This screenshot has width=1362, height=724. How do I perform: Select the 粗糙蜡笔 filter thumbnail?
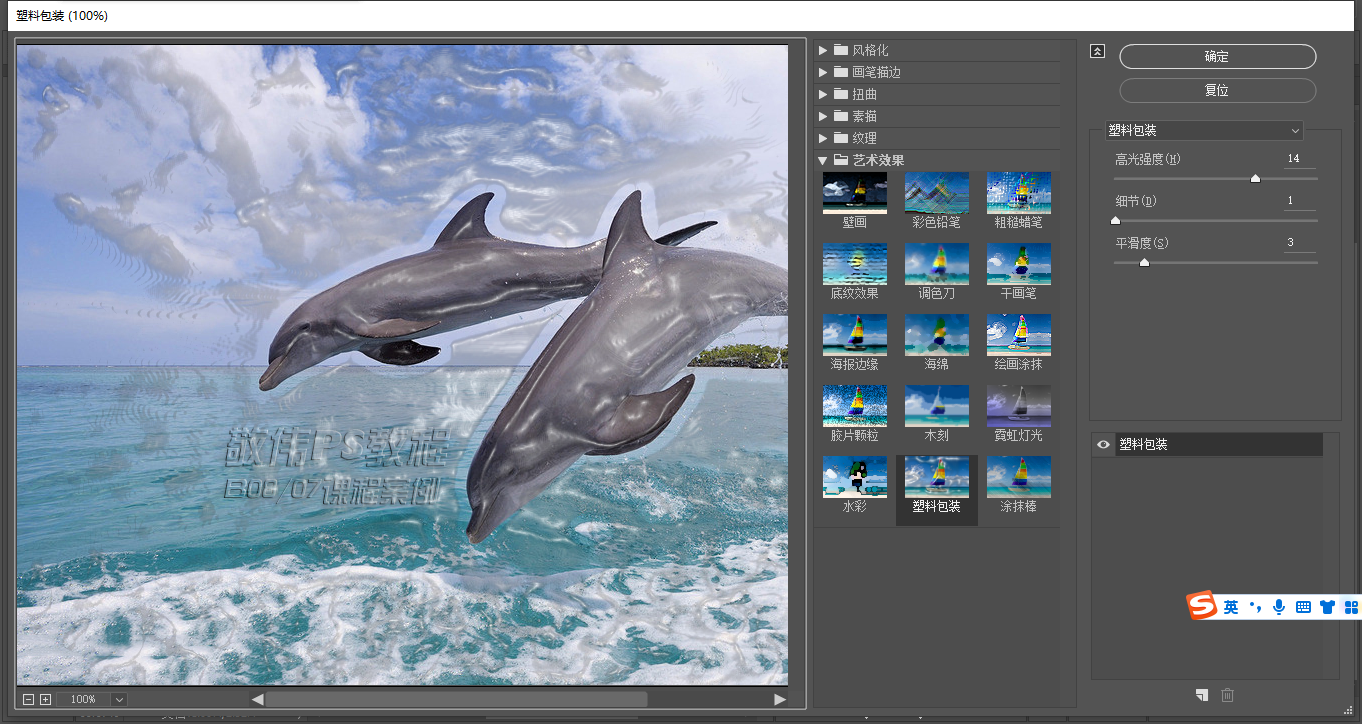pyautogui.click(x=1018, y=193)
